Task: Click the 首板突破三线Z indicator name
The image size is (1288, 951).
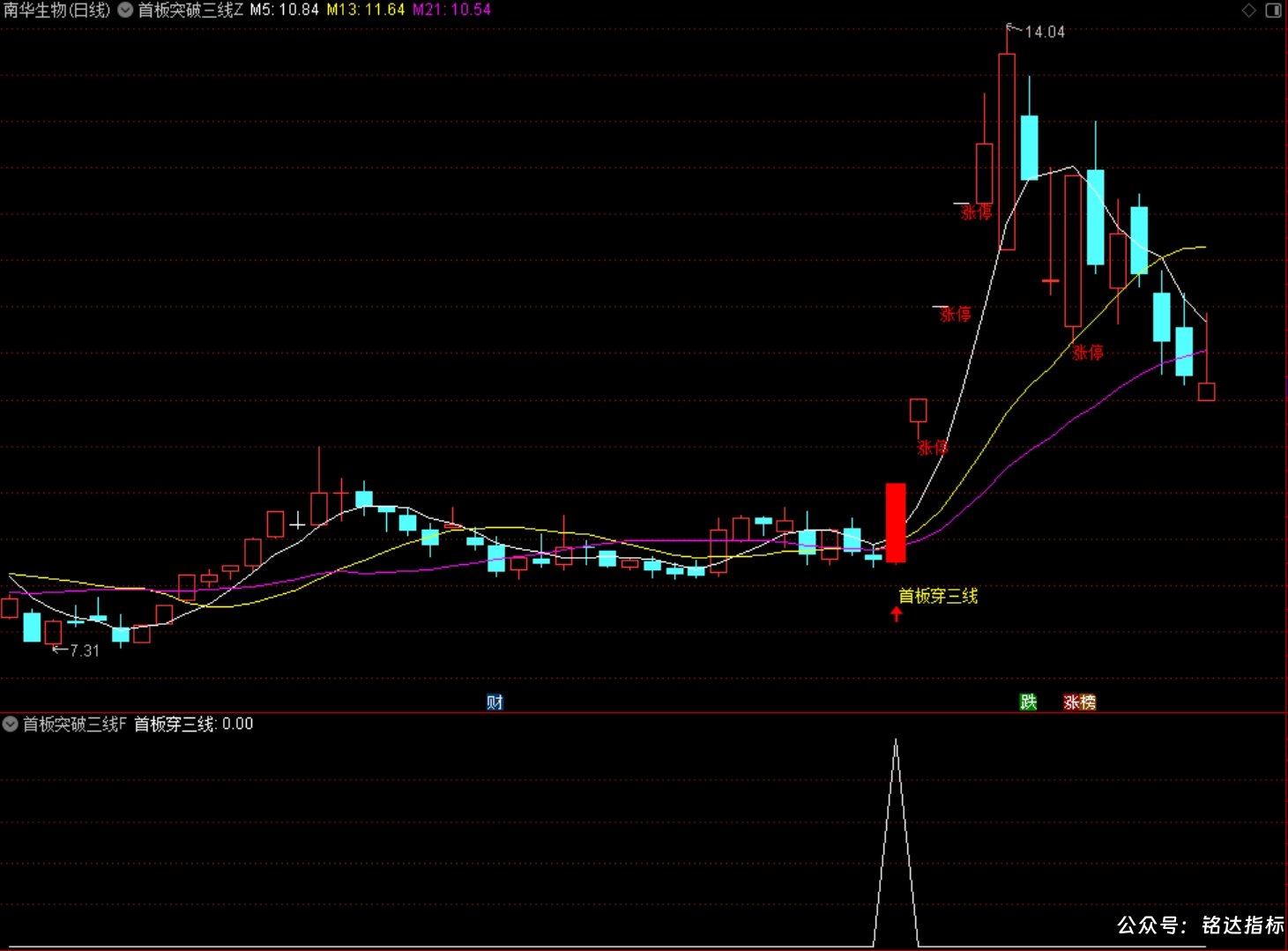Action: click(x=190, y=11)
